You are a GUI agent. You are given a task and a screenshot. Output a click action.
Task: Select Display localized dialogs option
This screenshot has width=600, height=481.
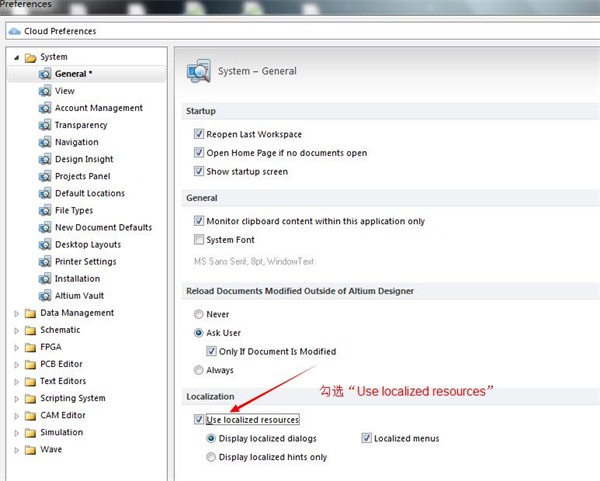(x=211, y=438)
